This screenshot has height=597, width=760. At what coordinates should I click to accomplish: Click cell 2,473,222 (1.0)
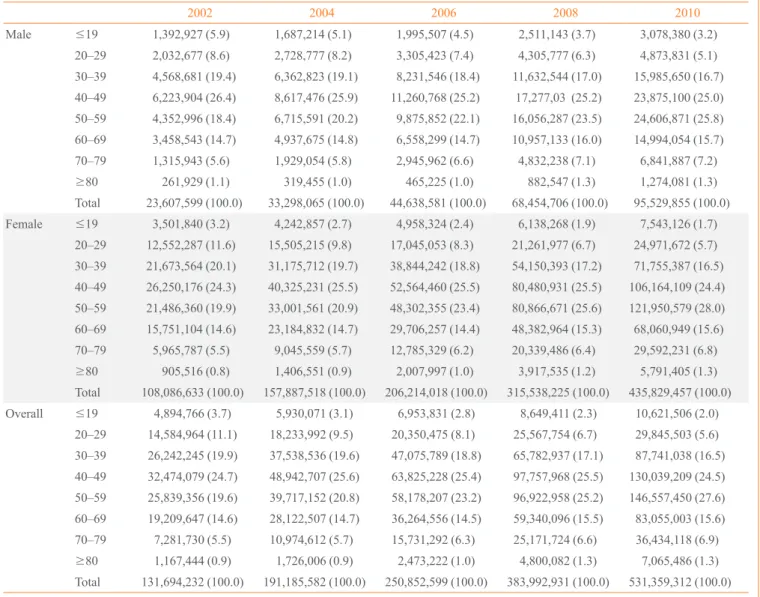(x=436, y=561)
